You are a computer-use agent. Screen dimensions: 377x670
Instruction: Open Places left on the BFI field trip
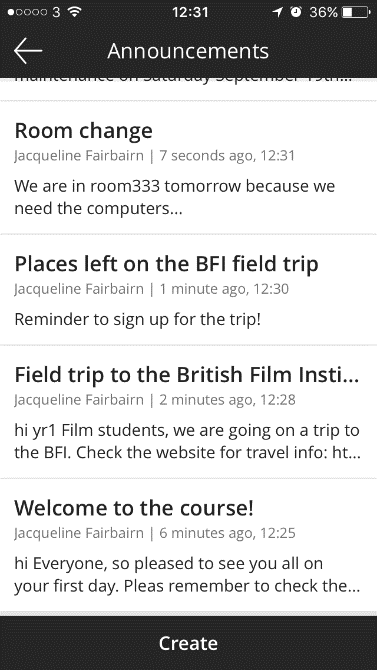(x=188, y=290)
